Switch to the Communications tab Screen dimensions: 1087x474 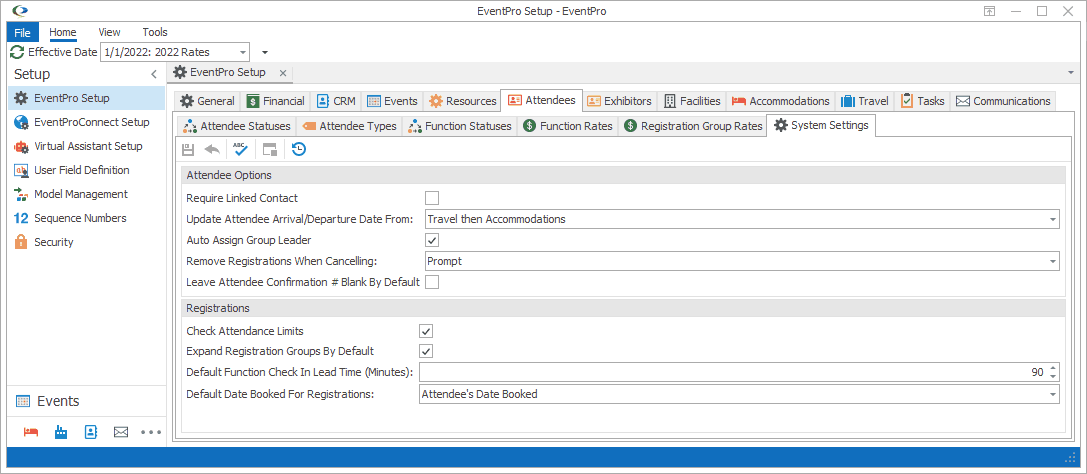[1003, 101]
